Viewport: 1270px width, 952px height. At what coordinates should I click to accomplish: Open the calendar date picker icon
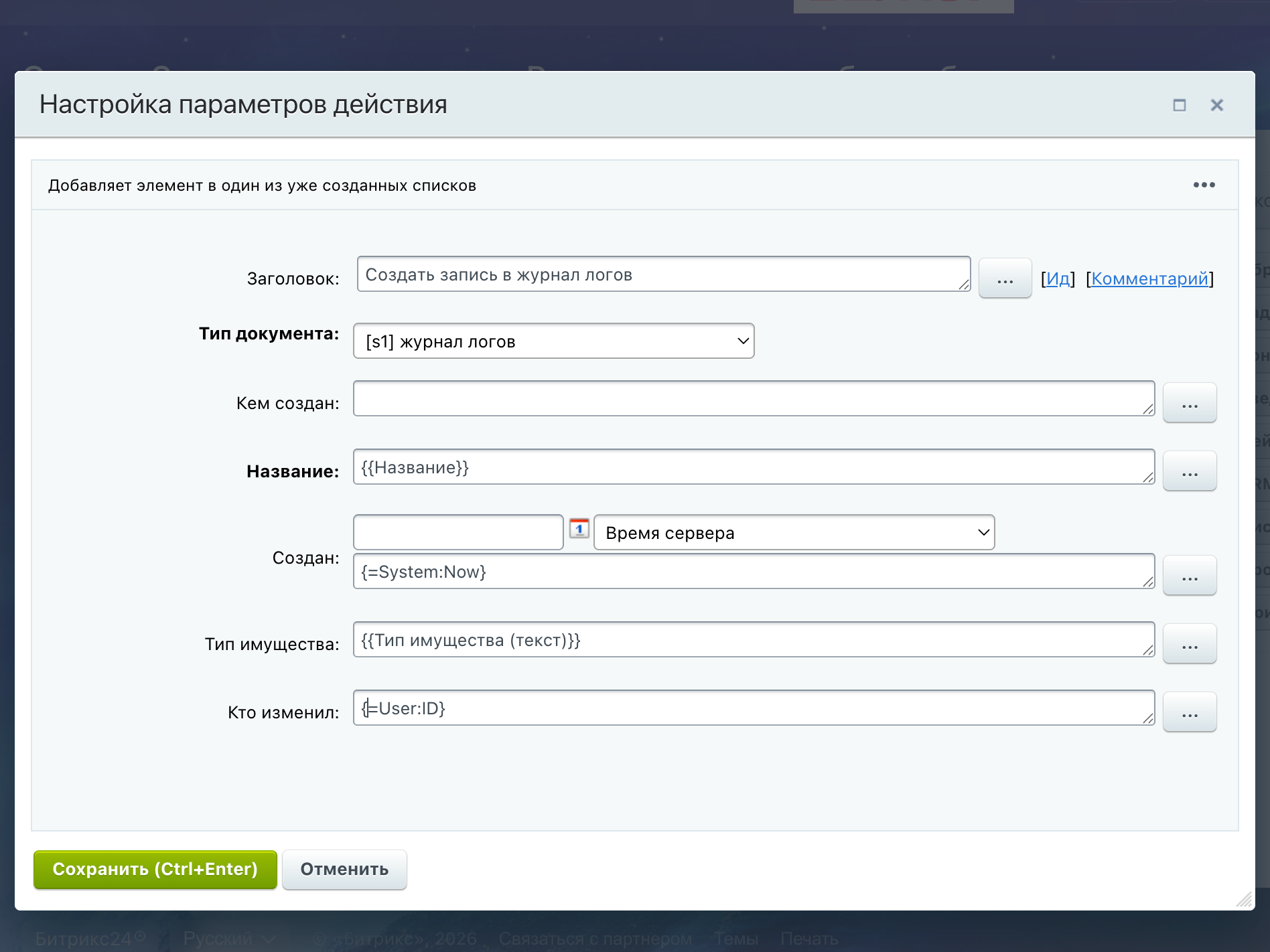(579, 529)
